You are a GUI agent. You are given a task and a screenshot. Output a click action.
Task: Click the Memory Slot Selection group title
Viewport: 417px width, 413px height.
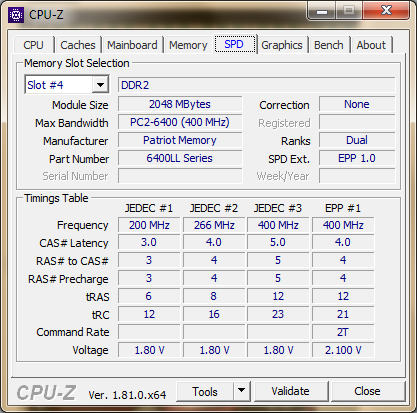[x=77, y=63]
